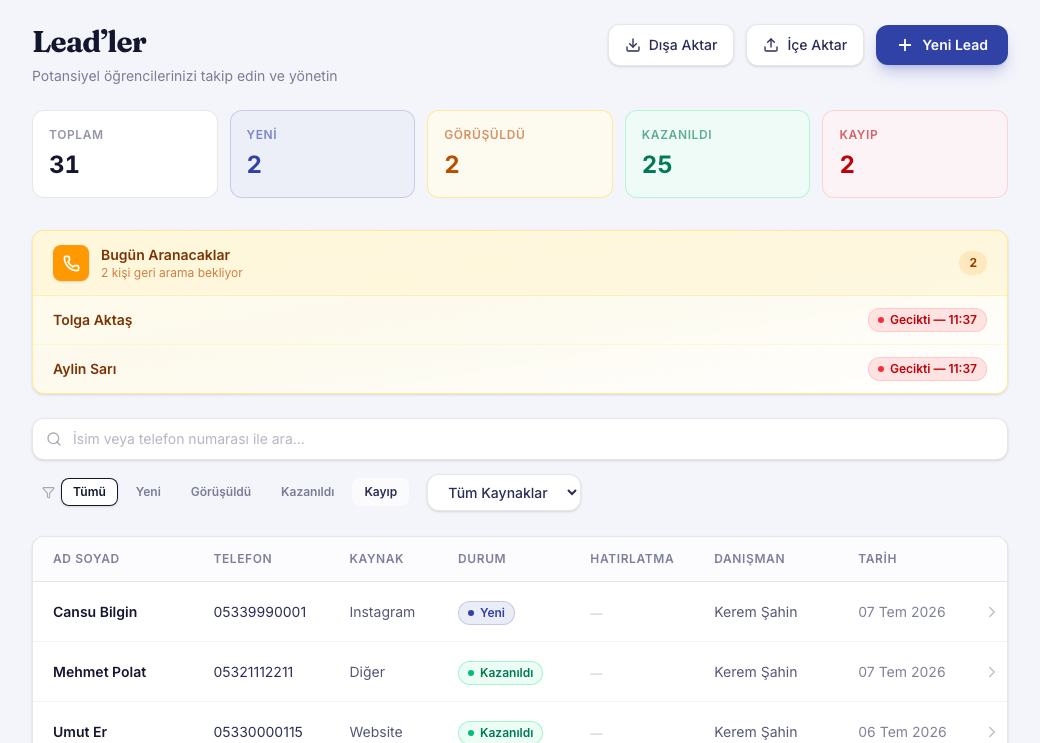Click the Kazanıldı badge in Mehmet Polat row
Viewport: 1040px width, 743px height.
(500, 673)
